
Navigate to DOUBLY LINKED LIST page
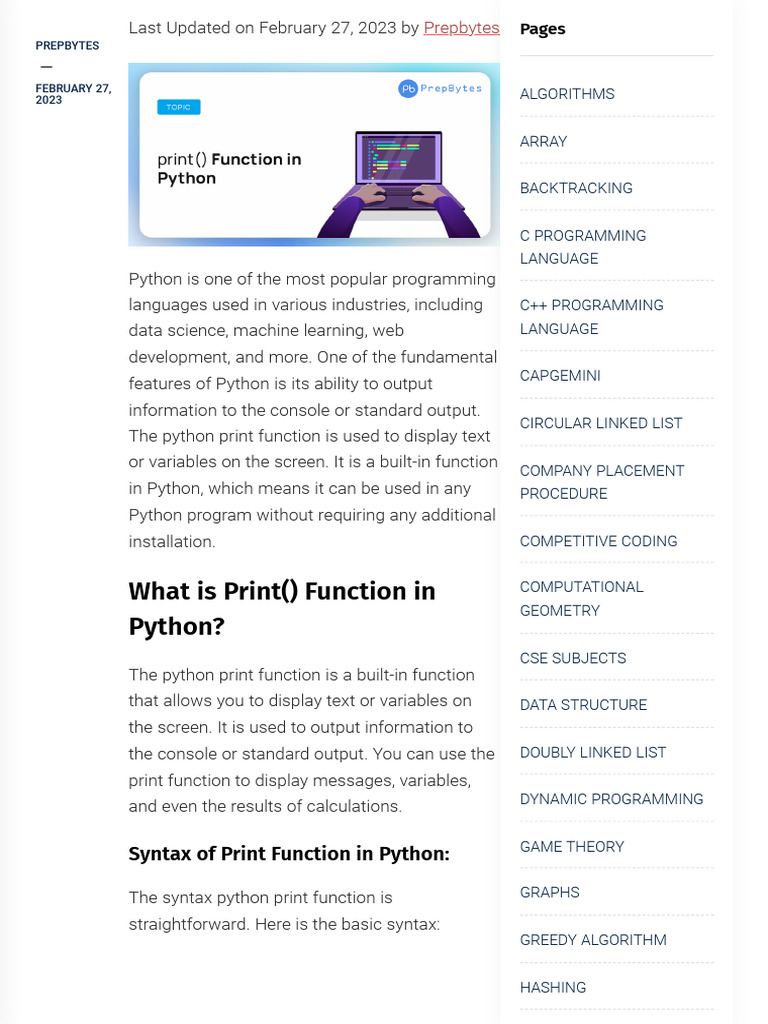pyautogui.click(x=592, y=752)
